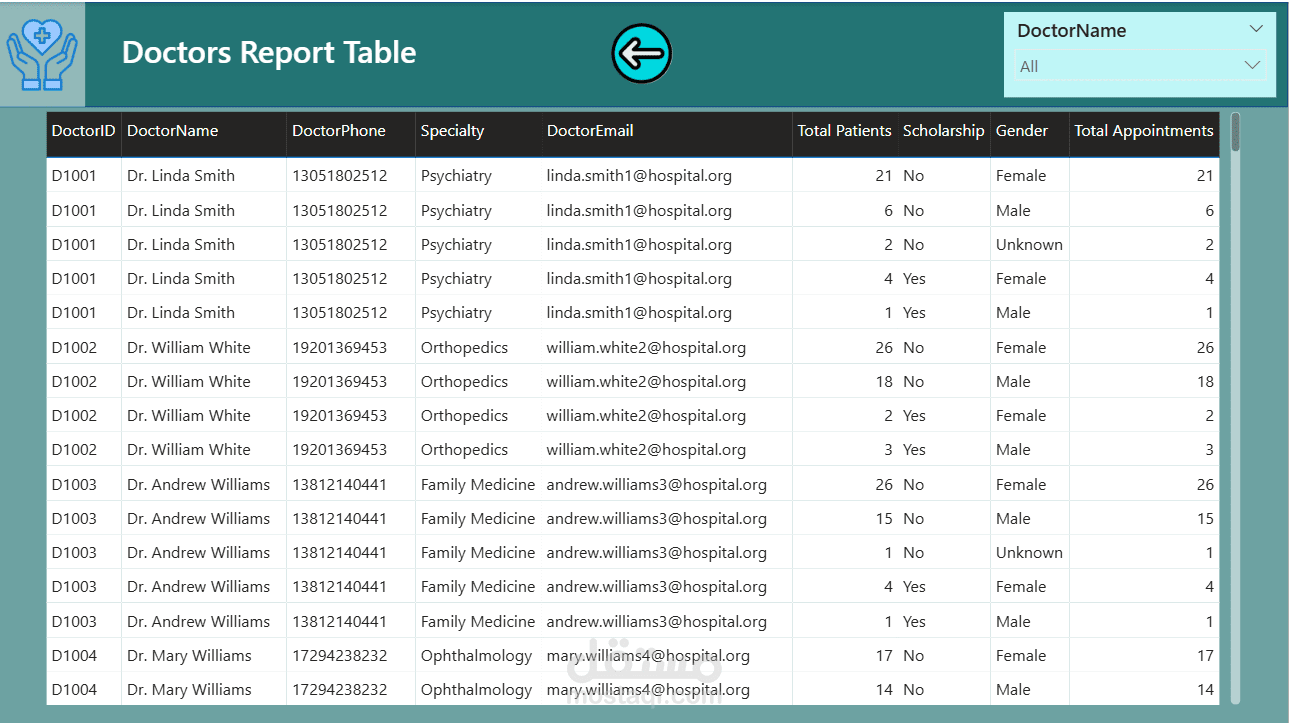This screenshot has height=723, width=1289.
Task: Select Ophthalmology in Mary Williams 14-patient row
Action: (476, 690)
